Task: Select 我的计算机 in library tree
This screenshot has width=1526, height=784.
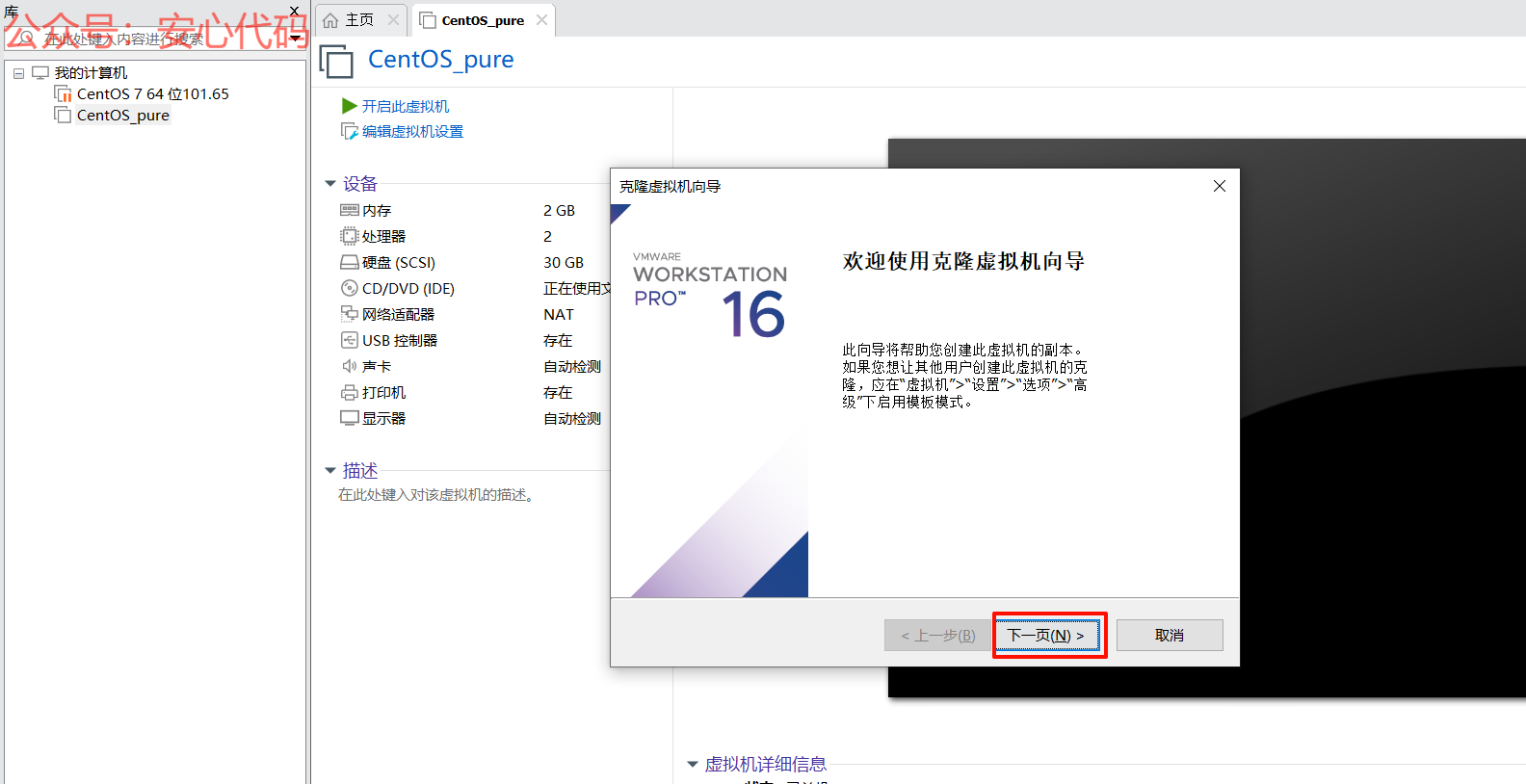Action: point(91,73)
